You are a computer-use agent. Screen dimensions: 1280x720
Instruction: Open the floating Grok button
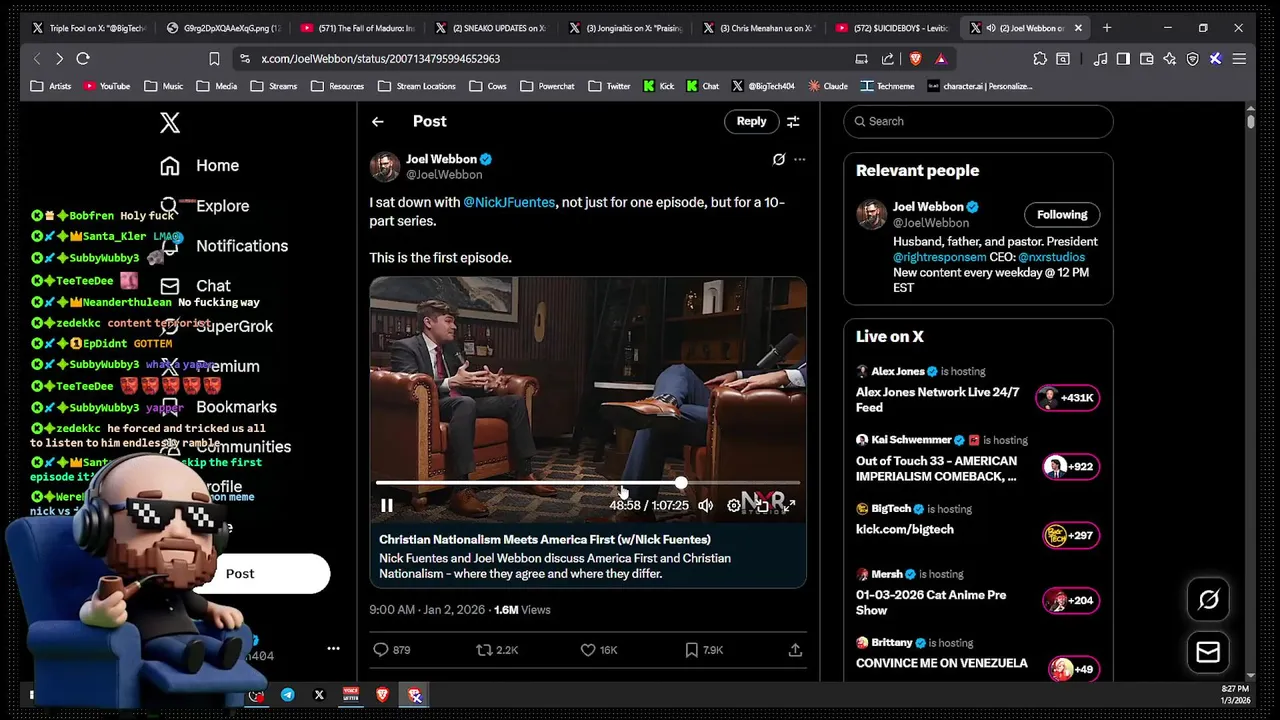[1208, 599]
